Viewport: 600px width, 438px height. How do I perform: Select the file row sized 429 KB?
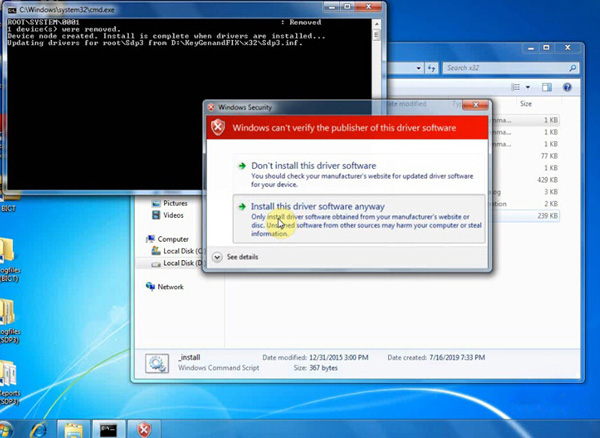coord(525,180)
